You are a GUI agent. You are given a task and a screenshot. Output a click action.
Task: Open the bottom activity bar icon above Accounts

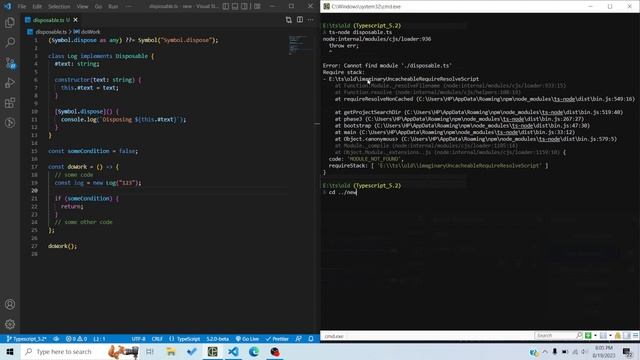click(x=10, y=122)
